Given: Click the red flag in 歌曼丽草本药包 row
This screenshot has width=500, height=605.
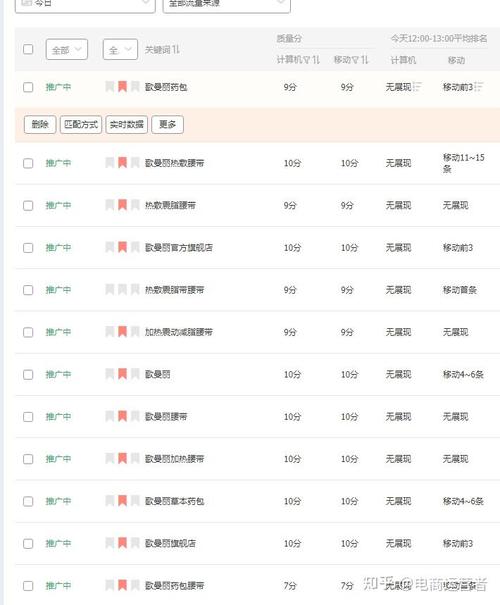Looking at the screenshot, I should (122, 501).
